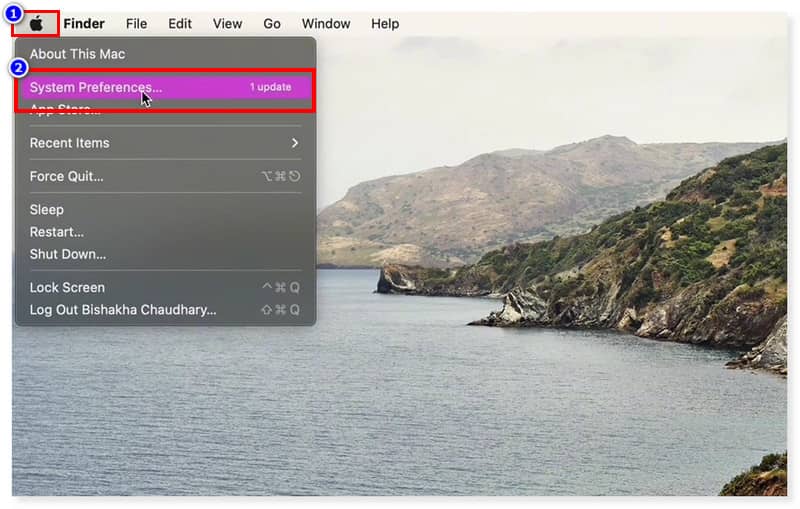Choose System Preferences… entry

click(x=165, y=87)
